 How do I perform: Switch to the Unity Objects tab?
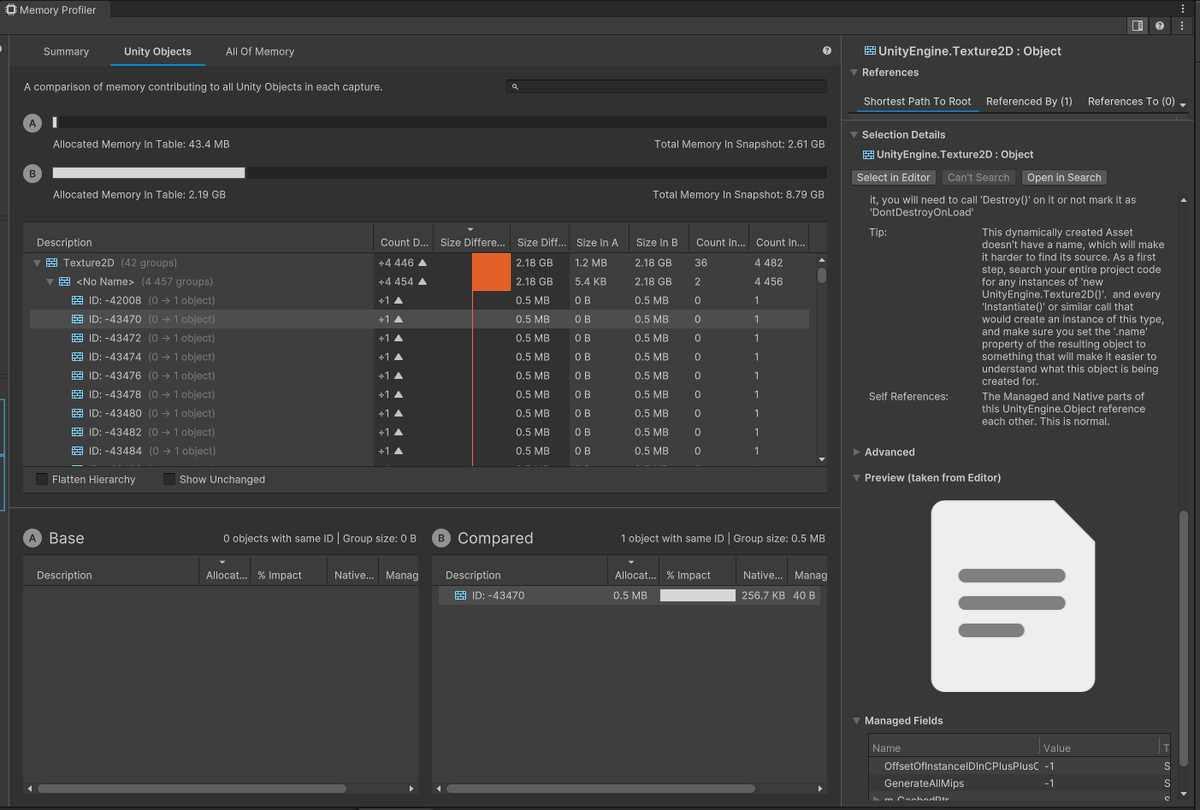[158, 51]
